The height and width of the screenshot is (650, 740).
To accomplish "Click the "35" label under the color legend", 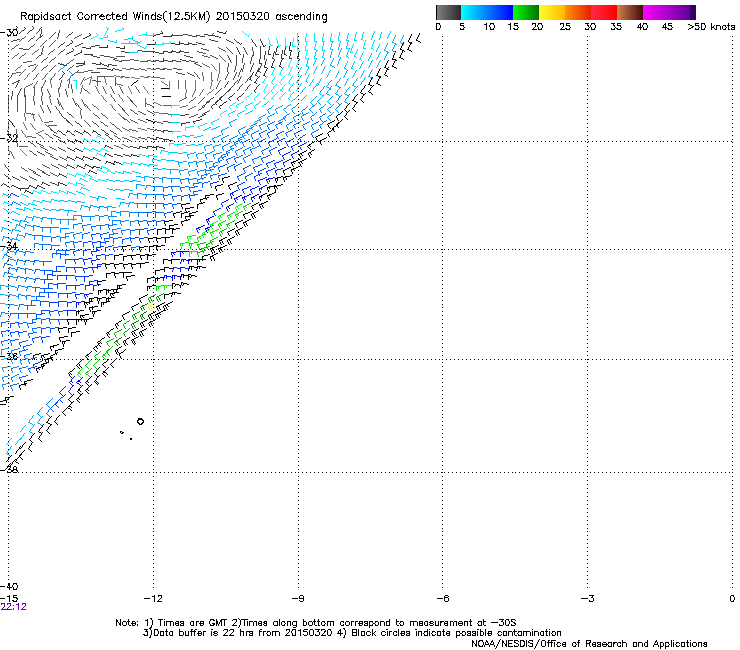I will (616, 27).
